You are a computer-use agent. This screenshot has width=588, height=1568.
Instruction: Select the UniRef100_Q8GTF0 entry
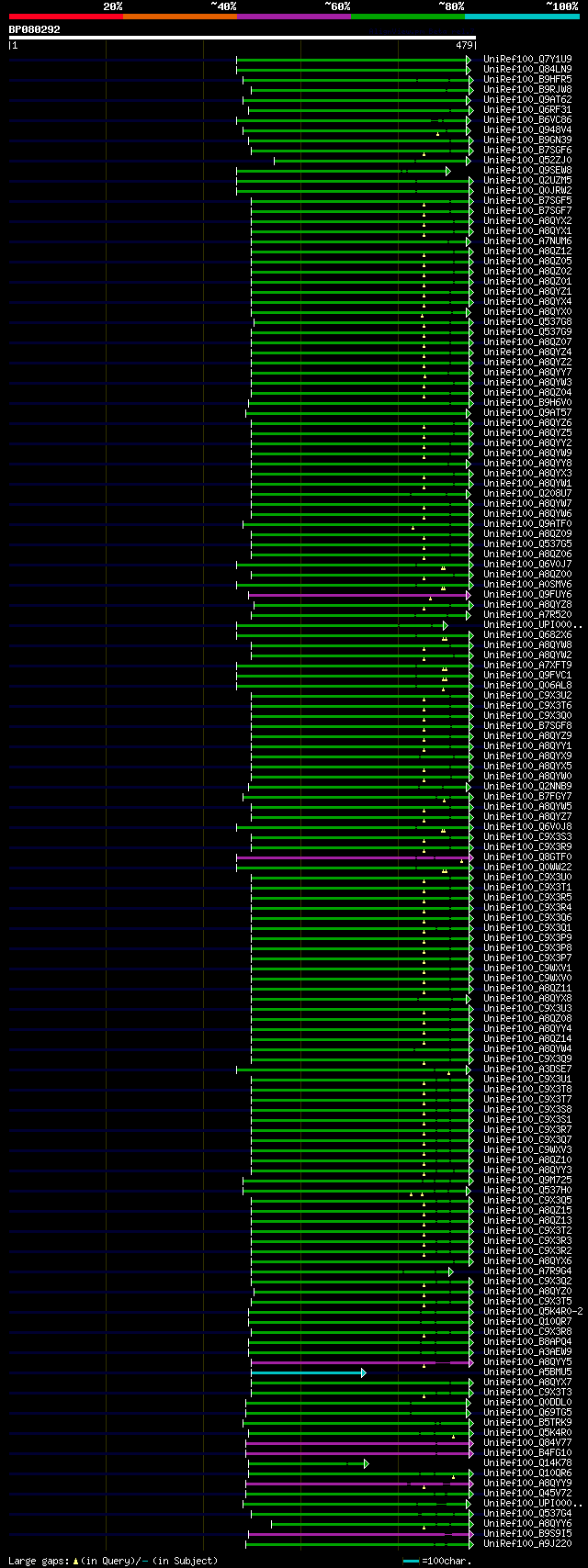527,857
